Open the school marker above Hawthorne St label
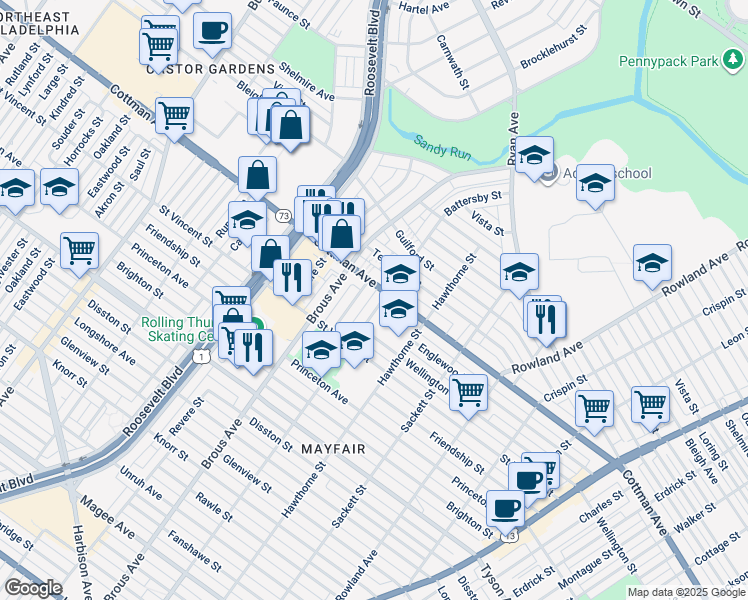The height and width of the screenshot is (600, 748). (398, 311)
